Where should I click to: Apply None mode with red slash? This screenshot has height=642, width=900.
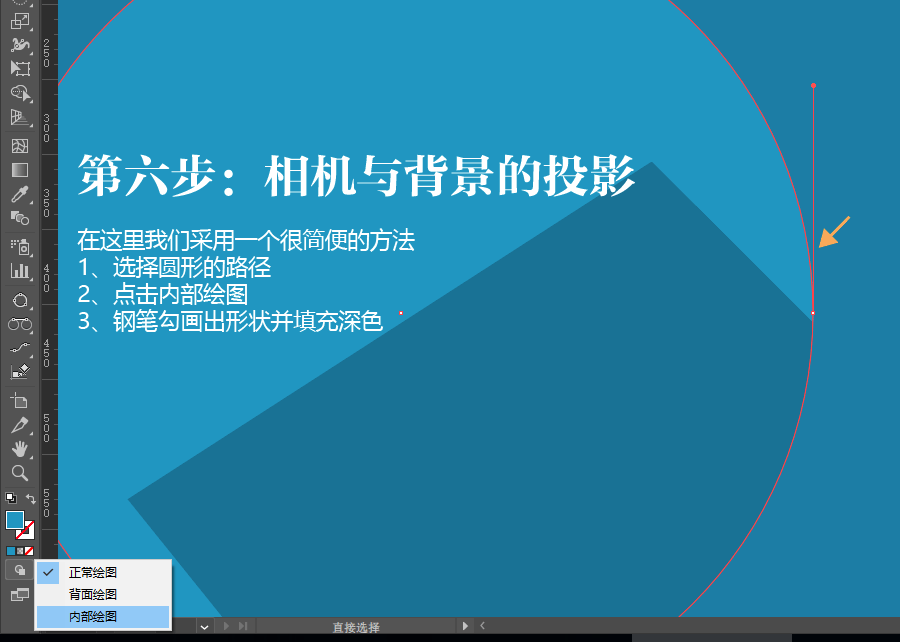pyautogui.click(x=29, y=551)
